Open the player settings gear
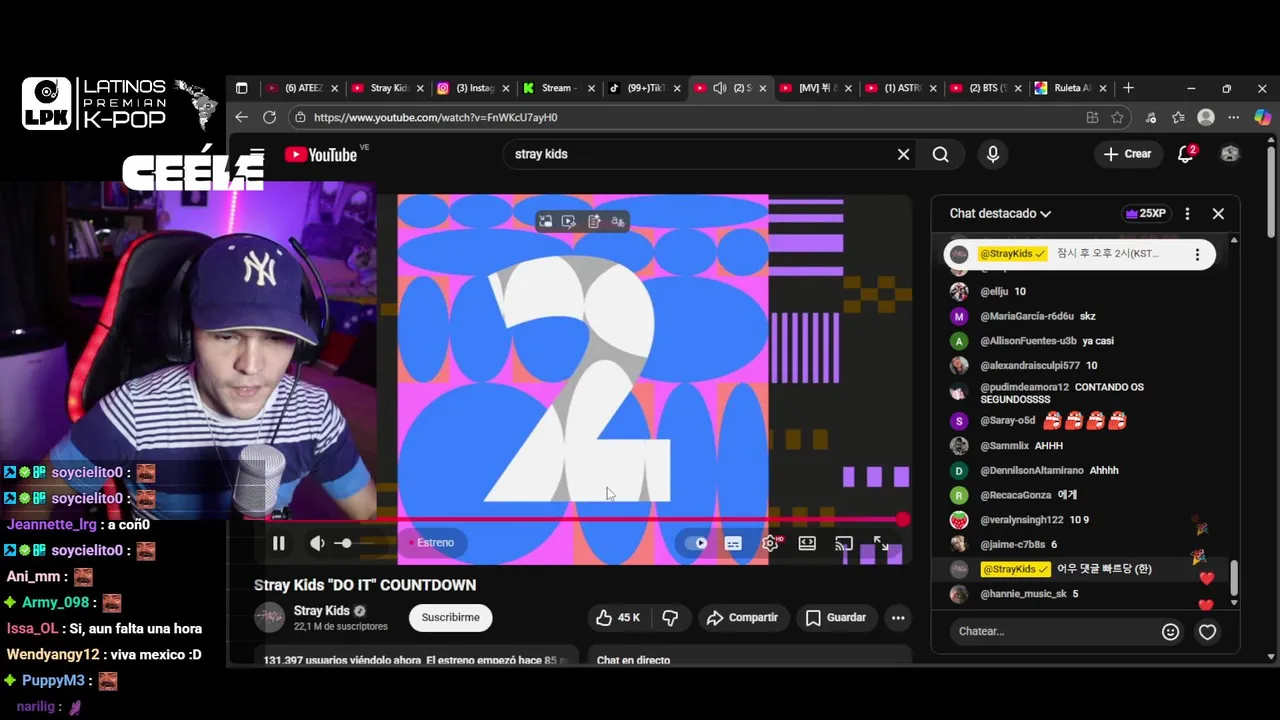 (770, 543)
